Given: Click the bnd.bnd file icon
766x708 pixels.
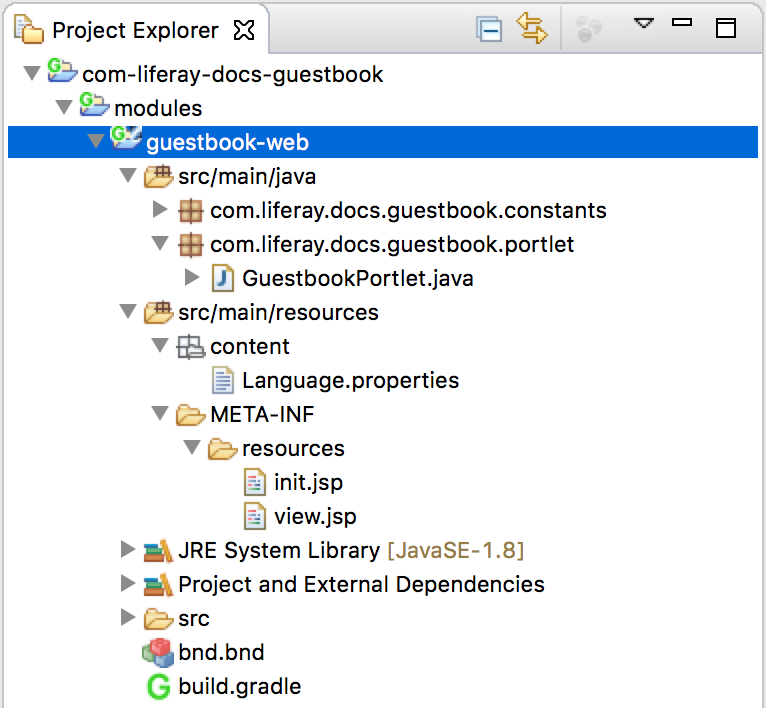Looking at the screenshot, I should tap(158, 652).
